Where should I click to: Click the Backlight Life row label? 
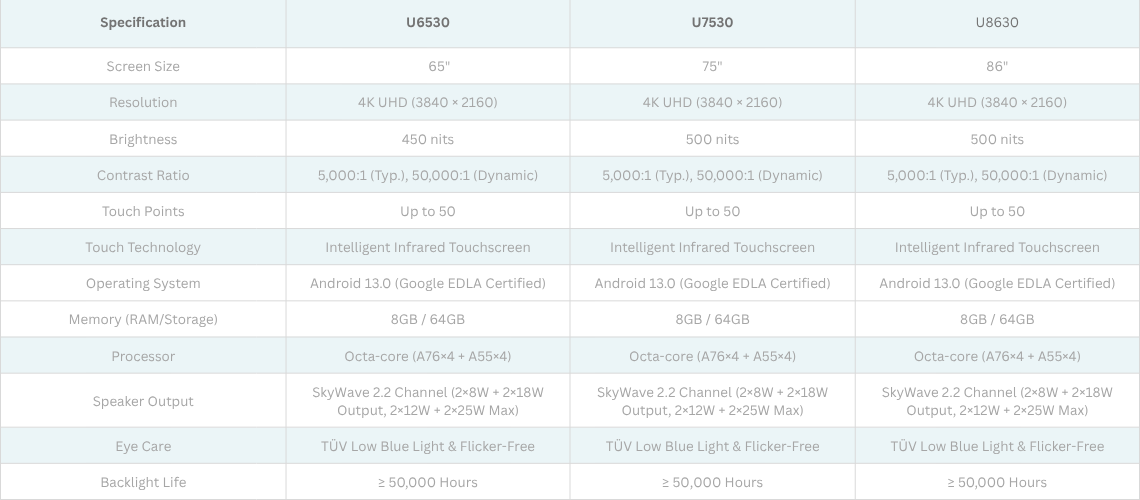pyautogui.click(x=143, y=482)
